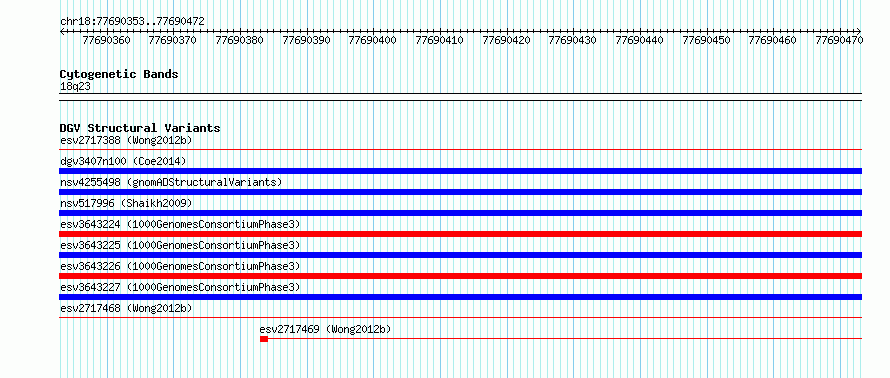The width and height of the screenshot is (890, 378).
Task: Open variant esv3643225 label
Action: coord(180,245)
